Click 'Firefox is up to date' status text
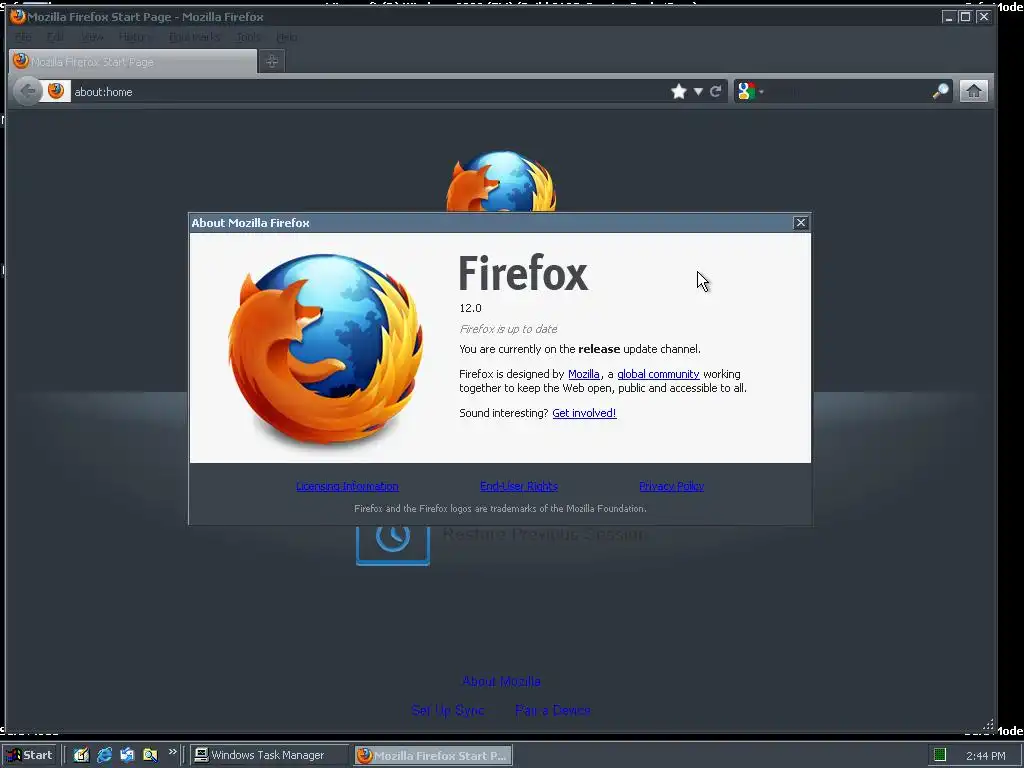The image size is (1024, 768). (508, 329)
